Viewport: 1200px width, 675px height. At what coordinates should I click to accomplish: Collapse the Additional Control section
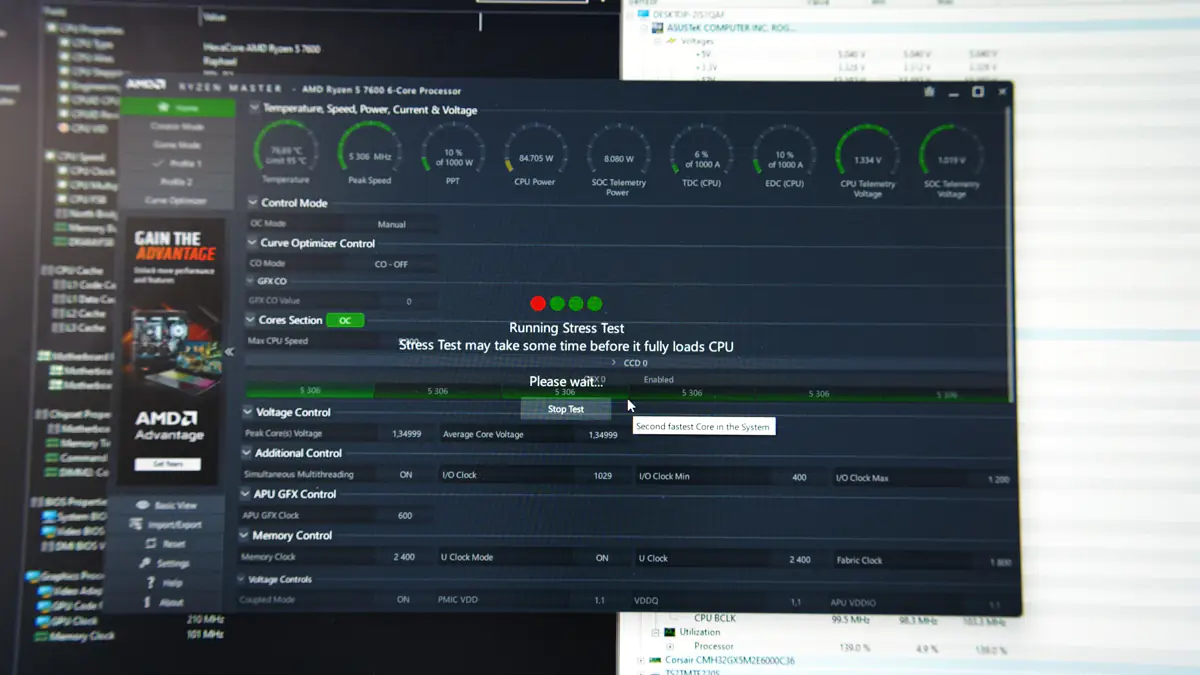pos(247,452)
